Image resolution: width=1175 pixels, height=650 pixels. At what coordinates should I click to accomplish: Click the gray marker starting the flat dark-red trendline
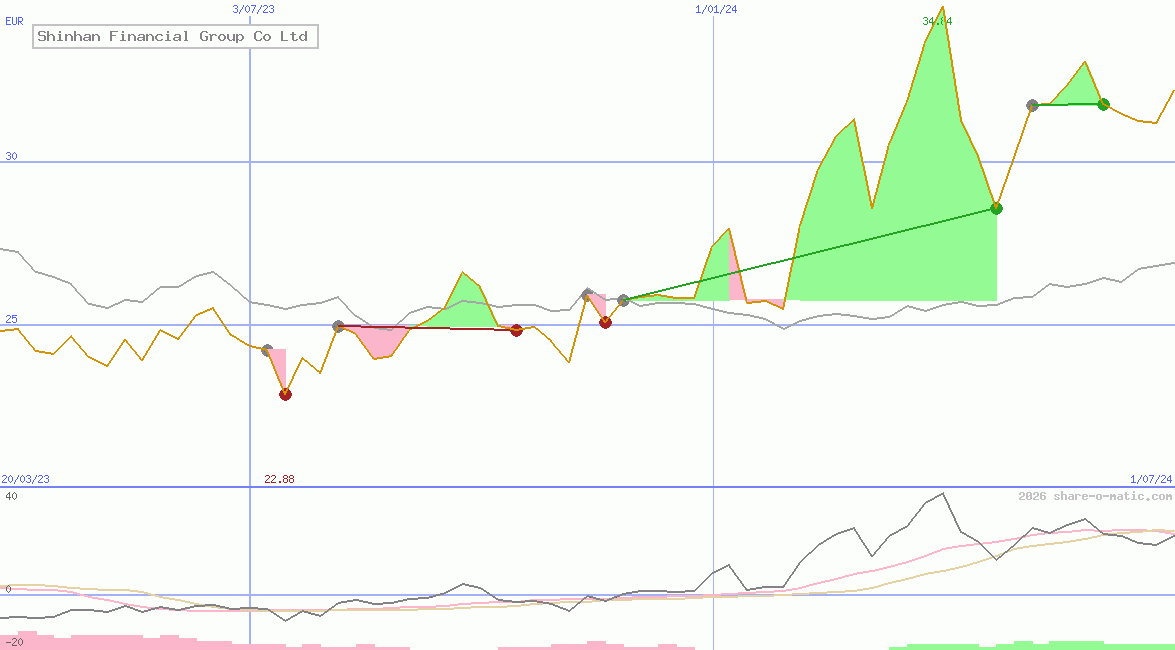coord(337,325)
